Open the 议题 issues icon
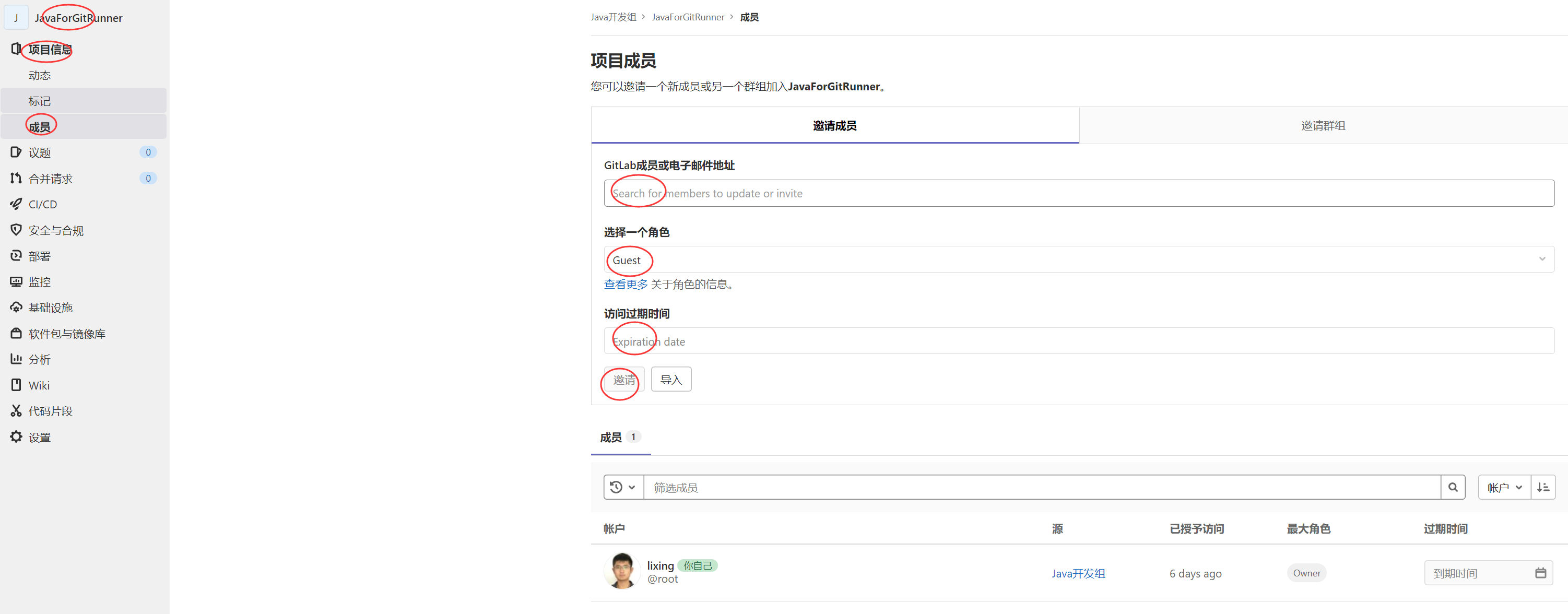This screenshot has width=1568, height=614. point(16,152)
